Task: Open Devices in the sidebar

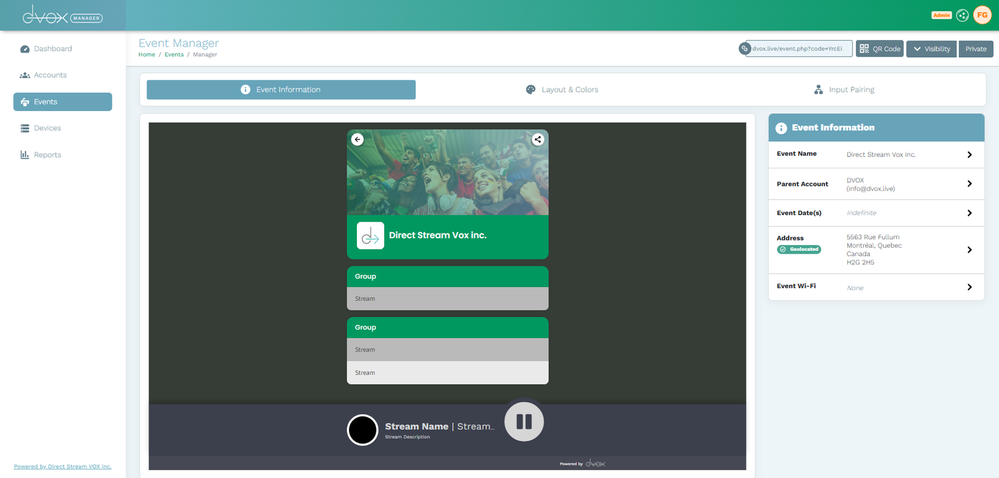Action: (x=47, y=128)
